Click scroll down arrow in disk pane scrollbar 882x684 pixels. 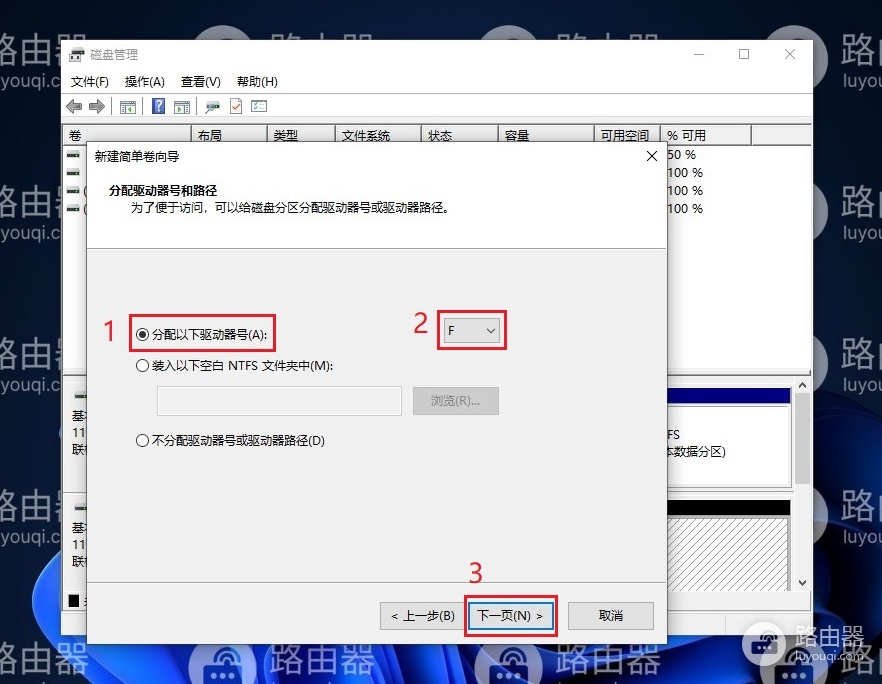point(803,583)
